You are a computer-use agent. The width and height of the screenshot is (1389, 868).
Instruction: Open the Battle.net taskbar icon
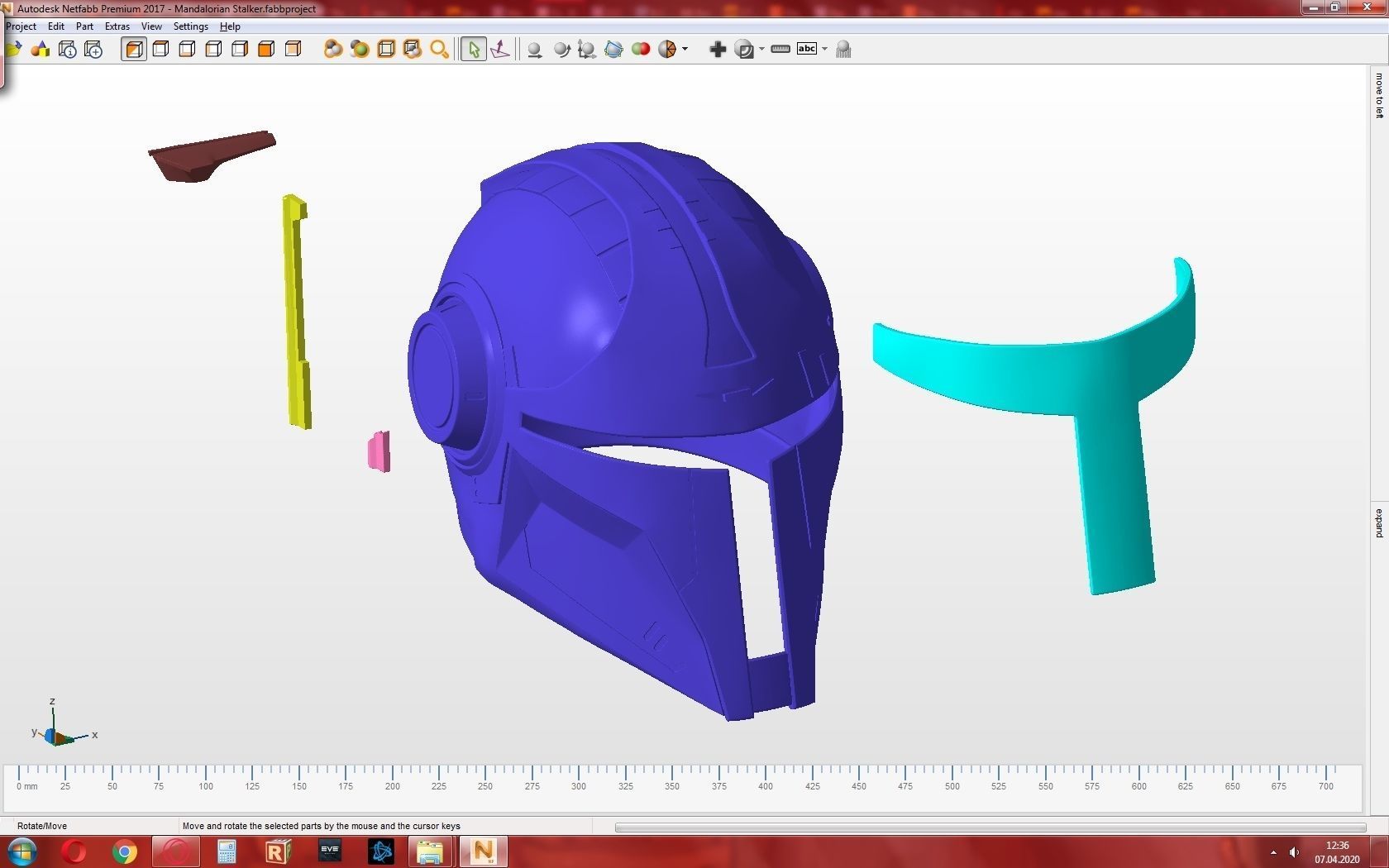tap(381, 851)
